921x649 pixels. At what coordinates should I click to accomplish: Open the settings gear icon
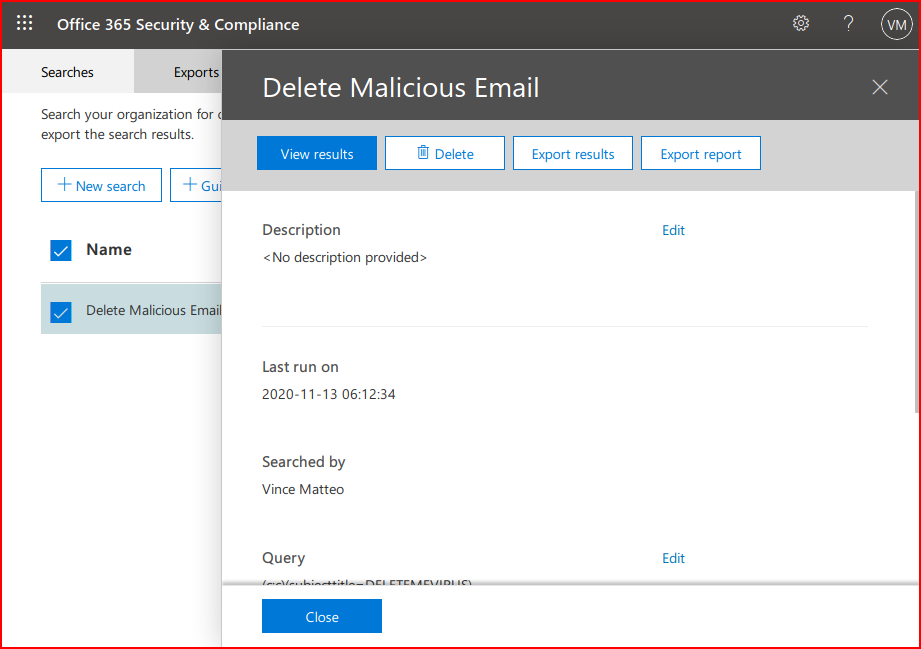(x=801, y=23)
